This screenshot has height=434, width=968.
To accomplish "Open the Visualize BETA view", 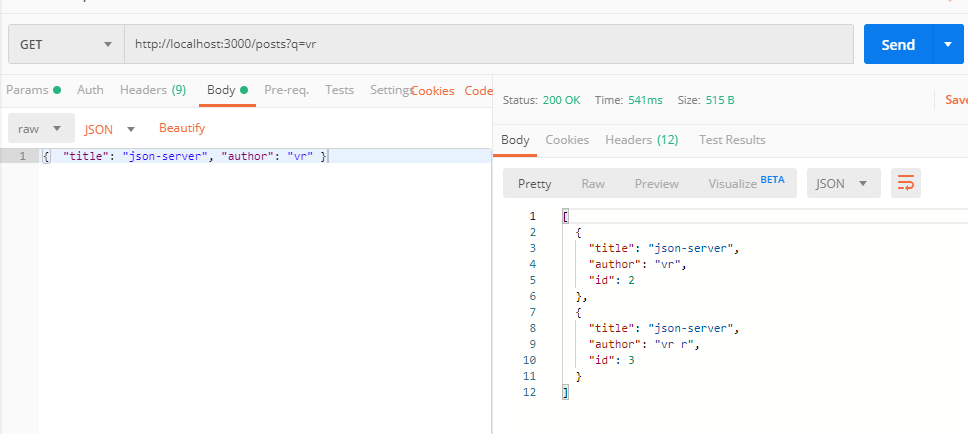I will pos(746,183).
